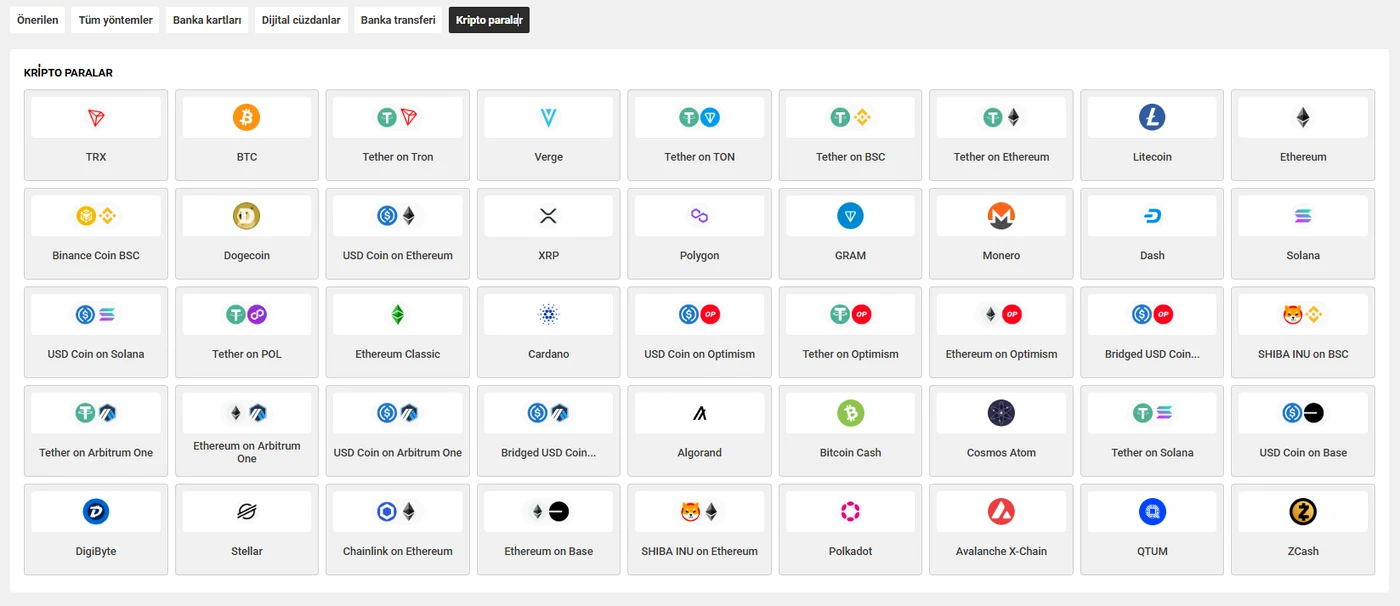
Task: Click the active Kripto paralar tab
Action: (489, 20)
